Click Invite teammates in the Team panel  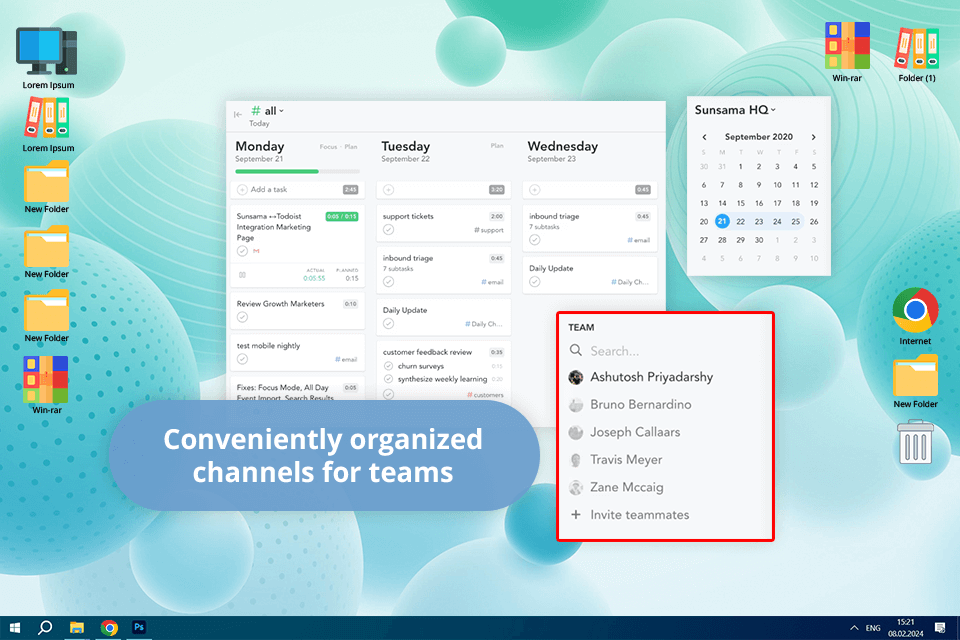(x=640, y=515)
